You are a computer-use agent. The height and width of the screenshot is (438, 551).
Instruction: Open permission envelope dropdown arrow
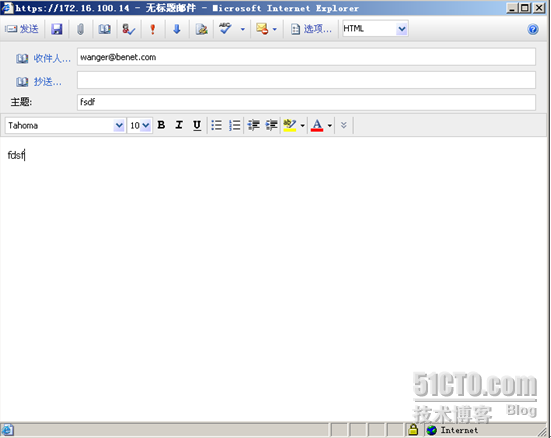point(275,29)
